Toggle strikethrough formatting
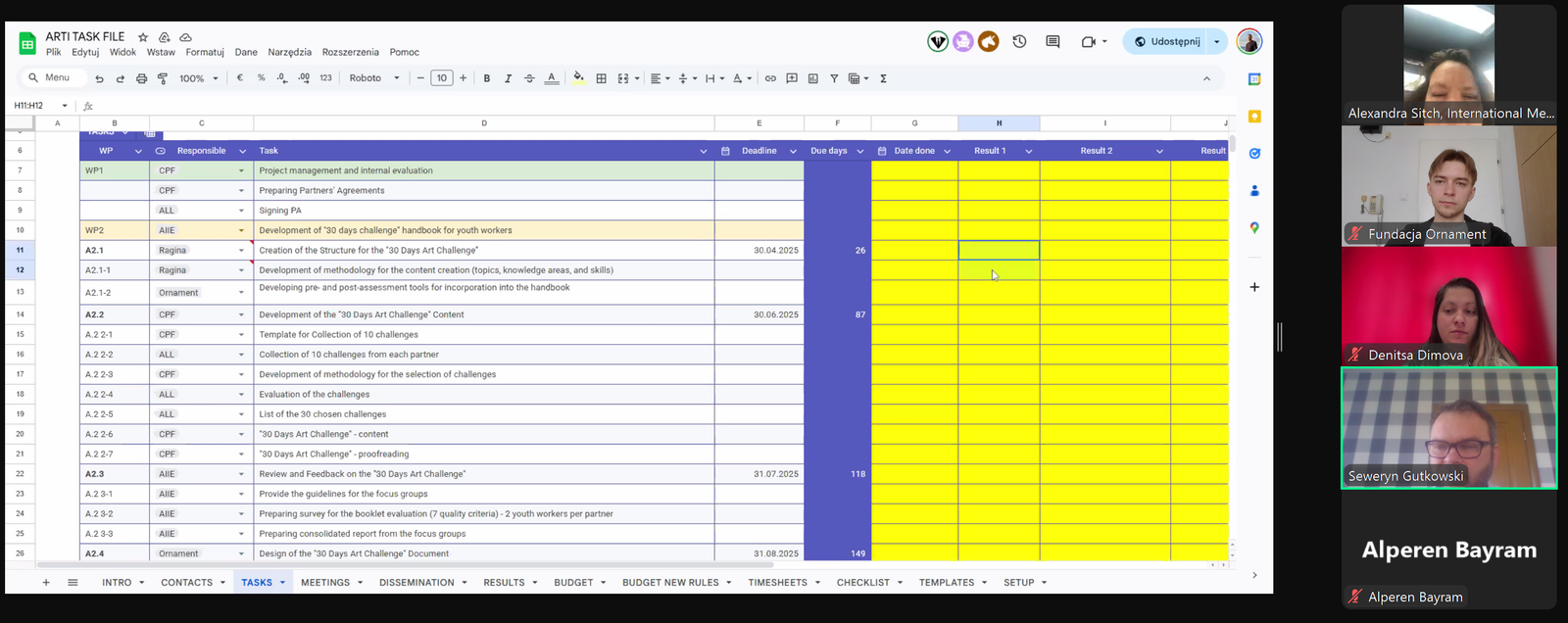 click(x=529, y=78)
